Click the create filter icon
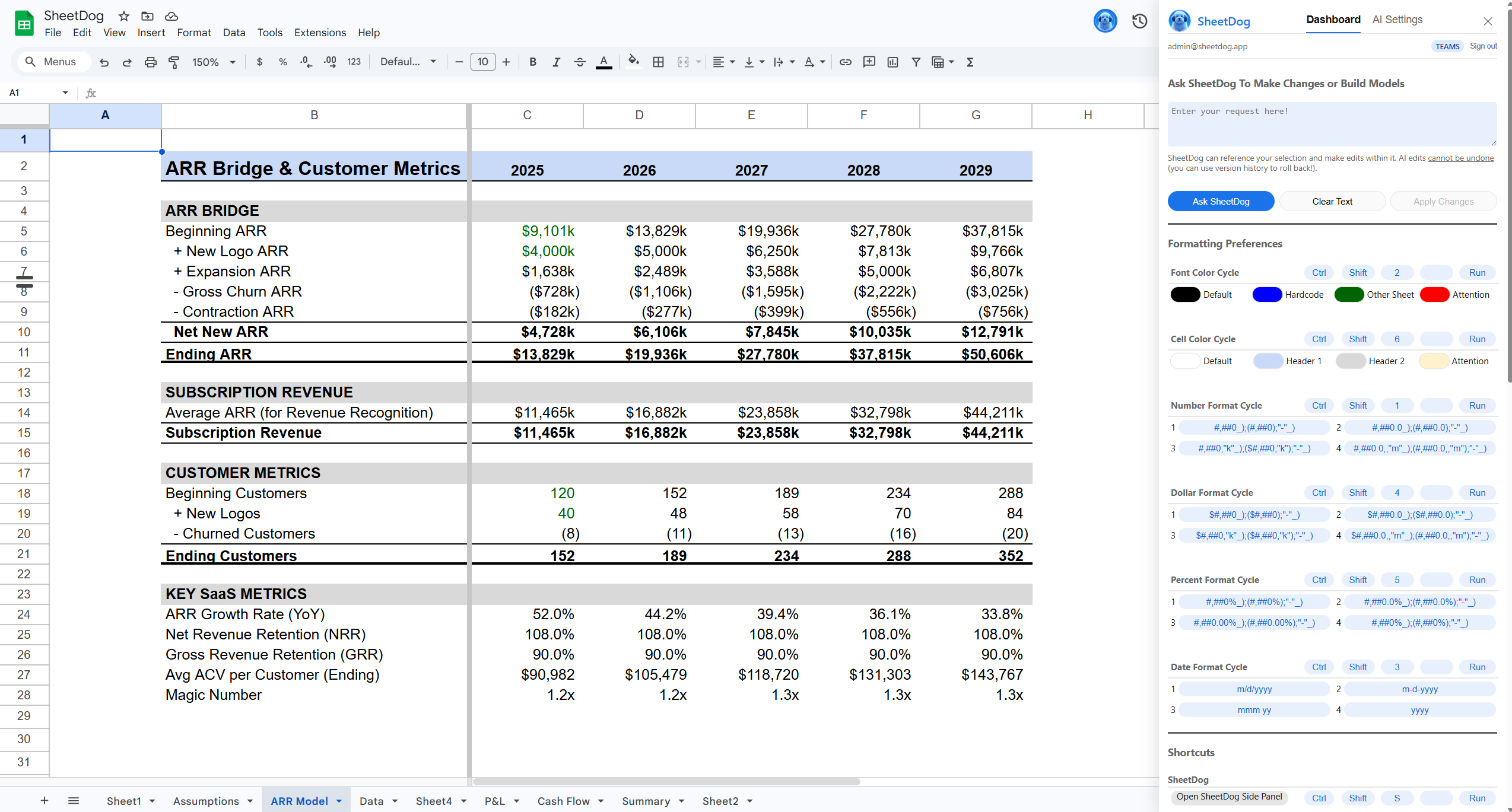Image resolution: width=1512 pixels, height=812 pixels. tap(916, 62)
